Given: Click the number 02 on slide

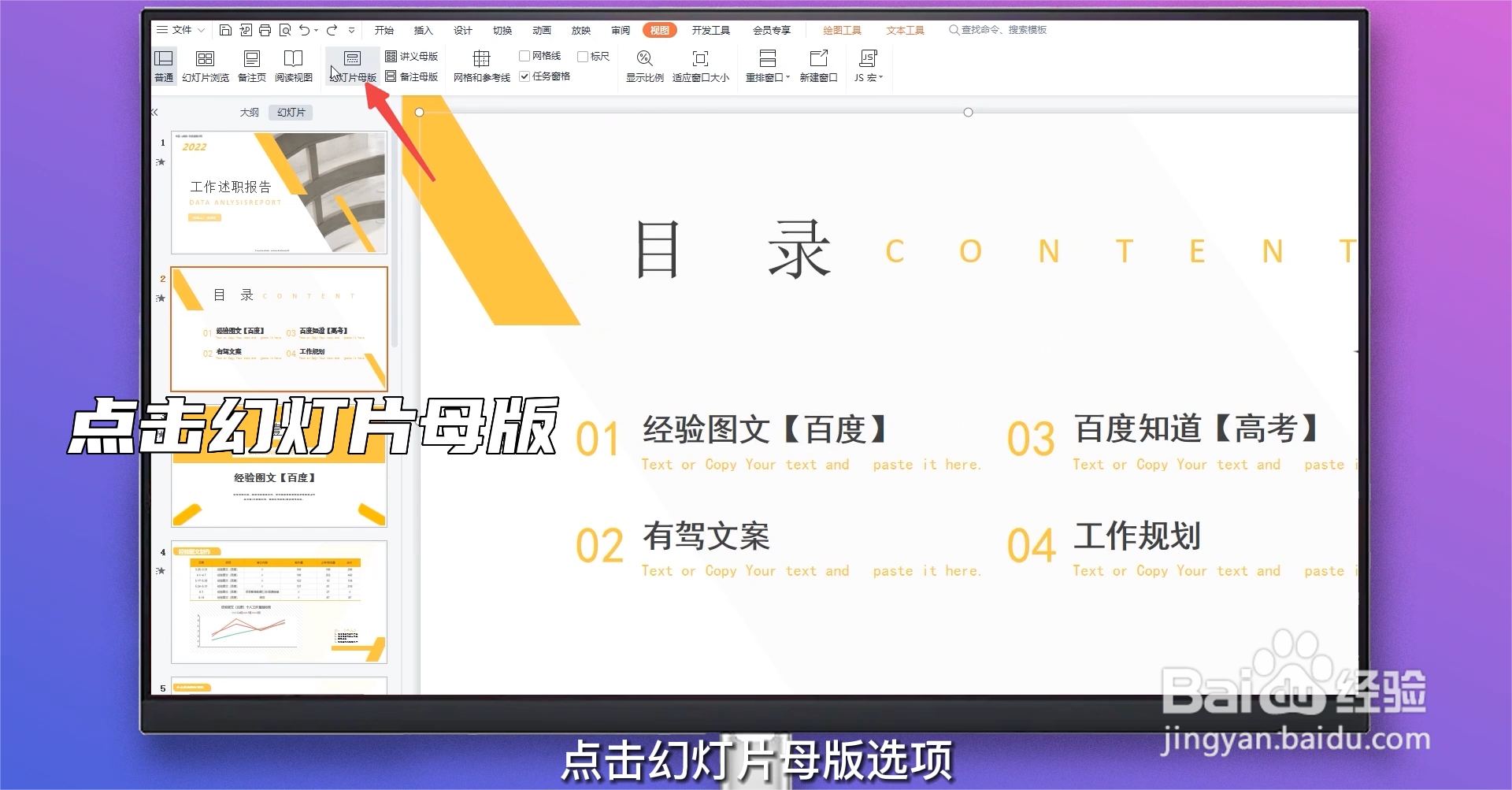Looking at the screenshot, I should point(599,546).
